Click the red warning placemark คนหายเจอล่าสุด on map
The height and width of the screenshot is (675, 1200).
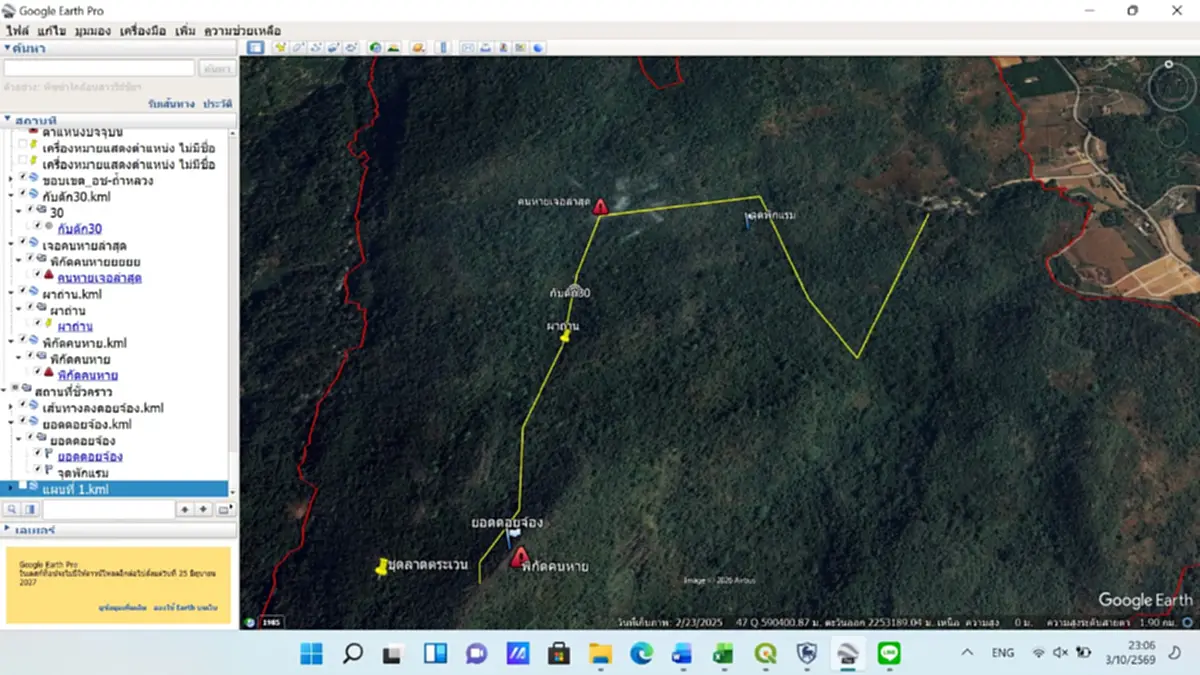coord(600,207)
